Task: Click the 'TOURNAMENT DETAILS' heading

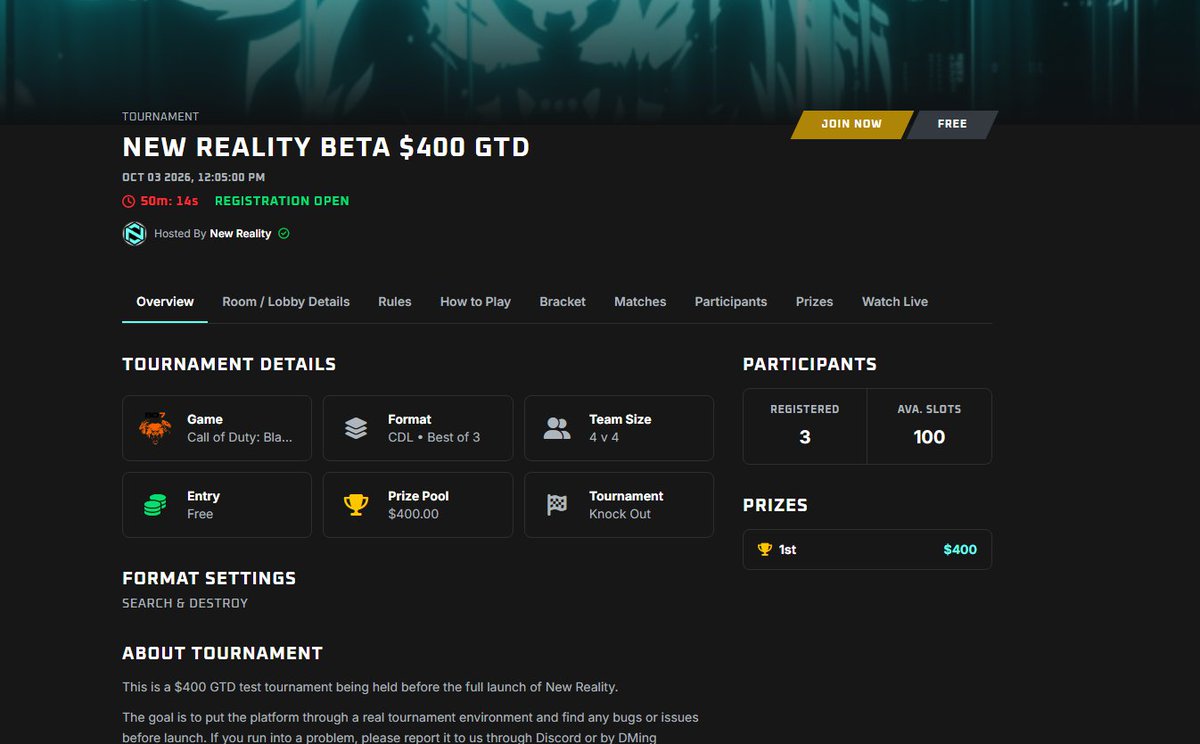Action: (229, 364)
